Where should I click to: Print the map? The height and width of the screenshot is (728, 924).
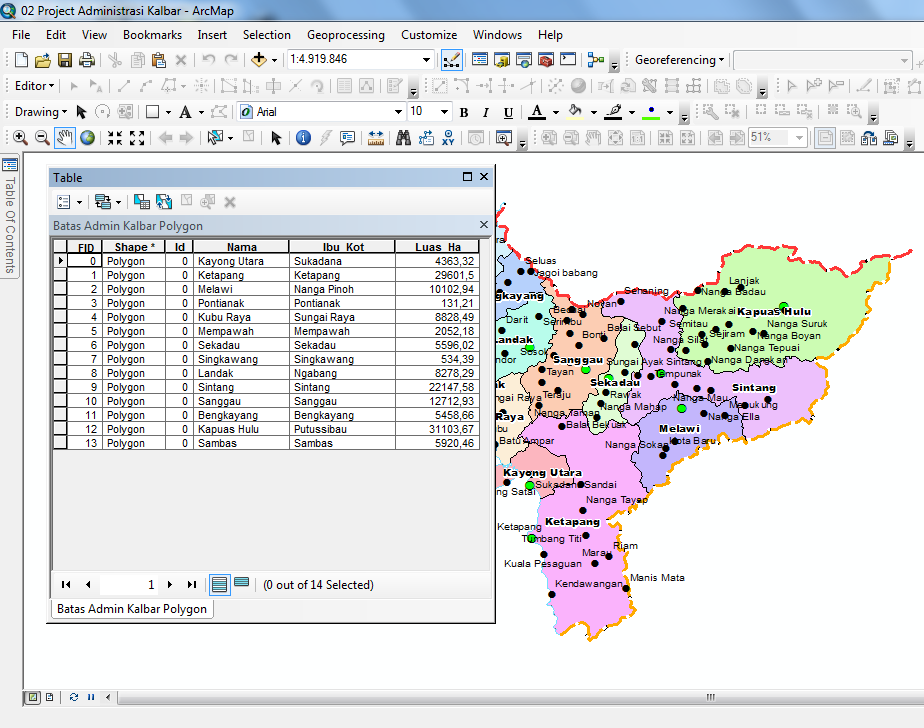pyautogui.click(x=87, y=60)
